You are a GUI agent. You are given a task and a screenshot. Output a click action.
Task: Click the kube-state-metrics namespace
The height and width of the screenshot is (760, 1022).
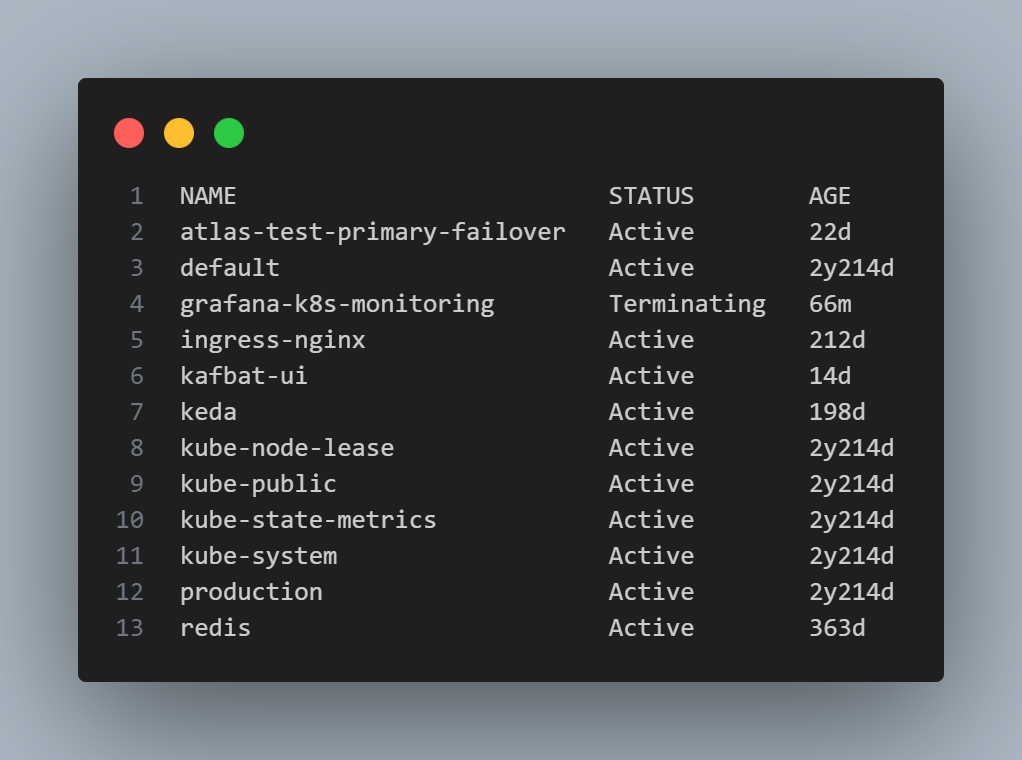point(308,520)
